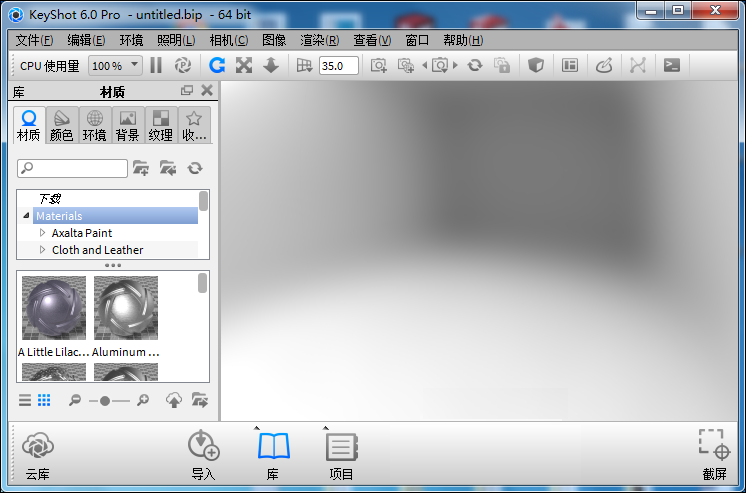Open the 帮助 menu
This screenshot has width=746, height=493.
[463, 40]
